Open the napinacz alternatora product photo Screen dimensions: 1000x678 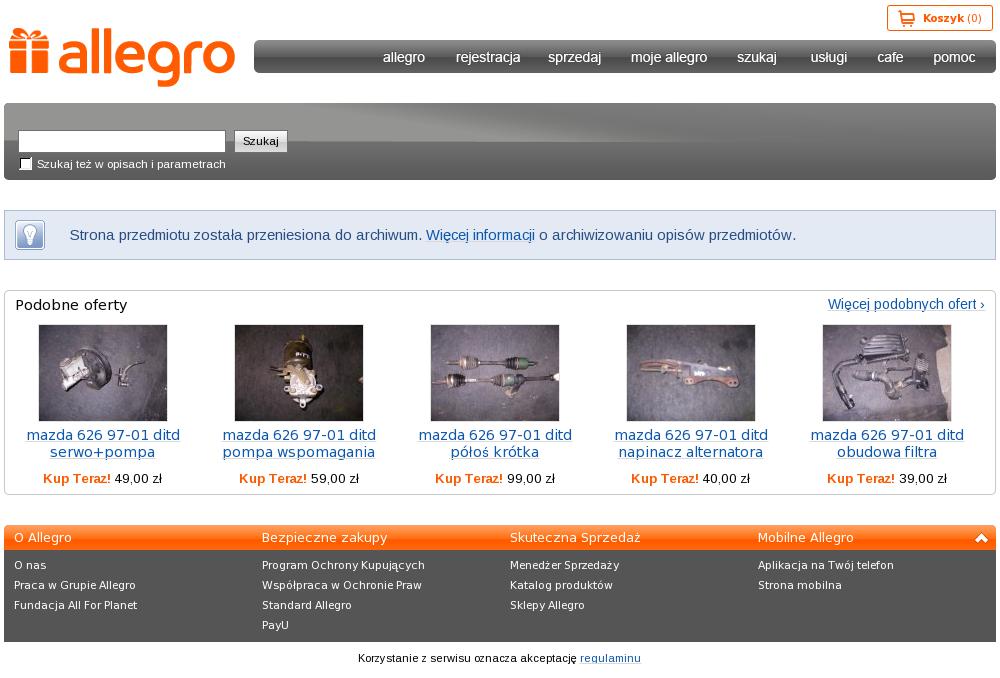click(691, 372)
